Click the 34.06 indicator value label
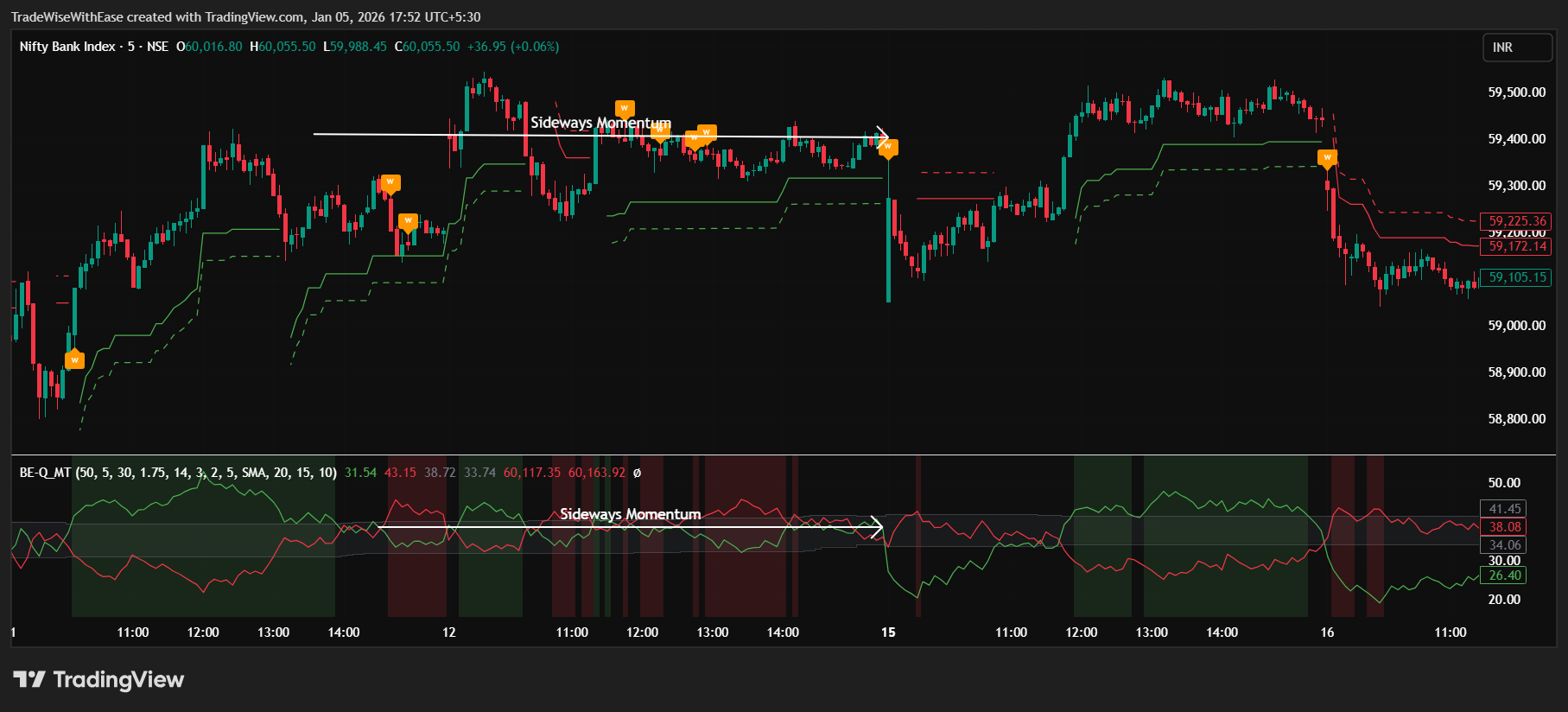This screenshot has width=1568, height=712. click(x=1504, y=545)
